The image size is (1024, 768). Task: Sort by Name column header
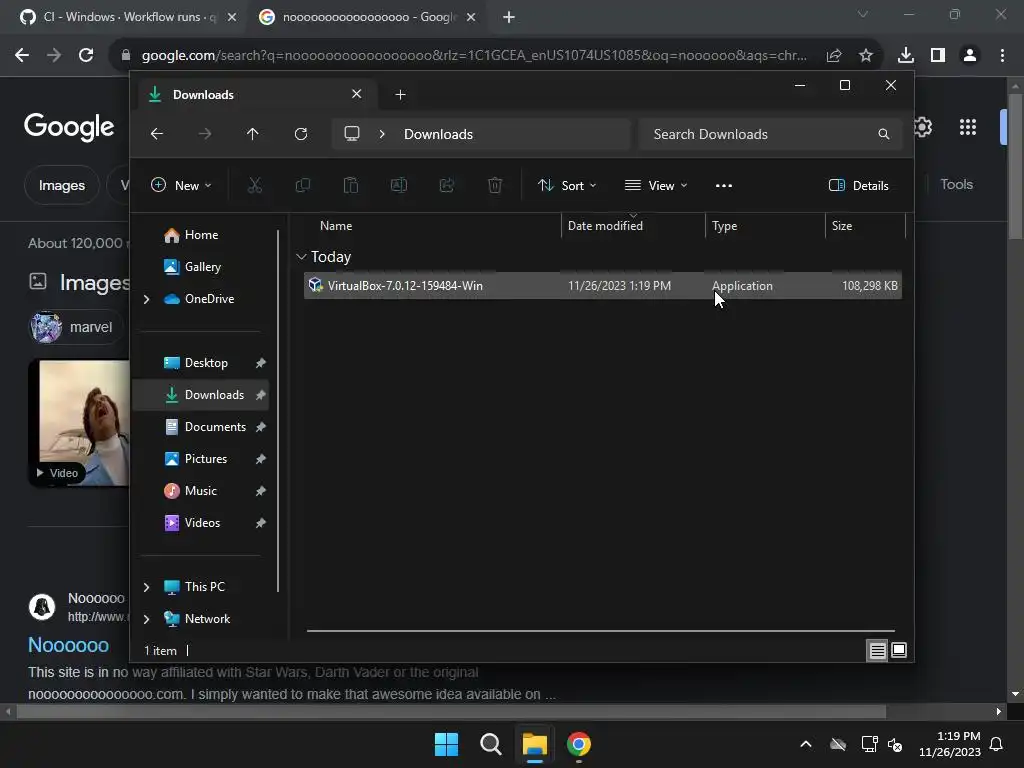(x=431, y=226)
